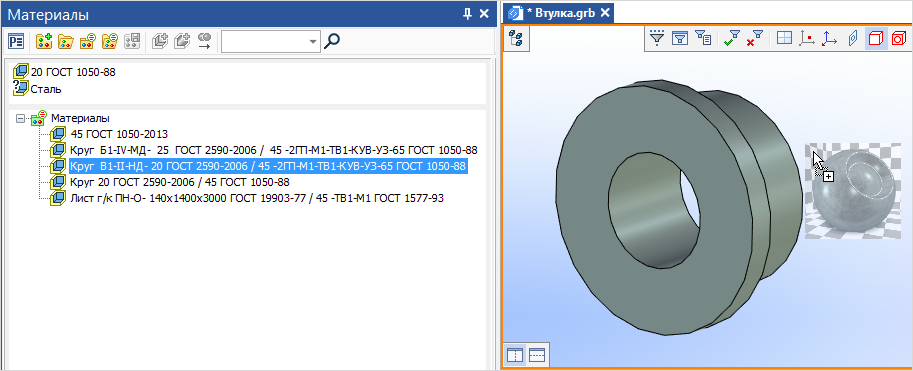Click the model tree icon in 3D view
The height and width of the screenshot is (371, 913).
point(516,39)
